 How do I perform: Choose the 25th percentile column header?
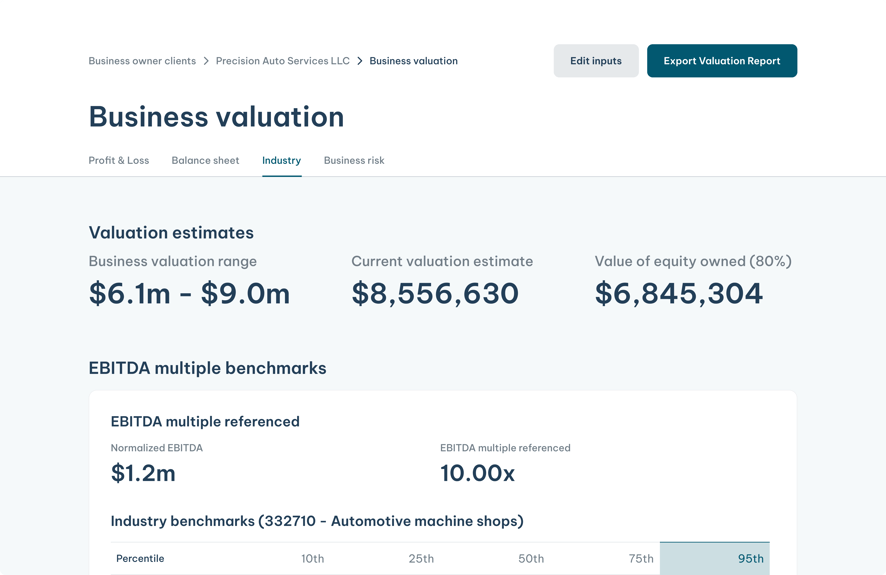tap(421, 559)
